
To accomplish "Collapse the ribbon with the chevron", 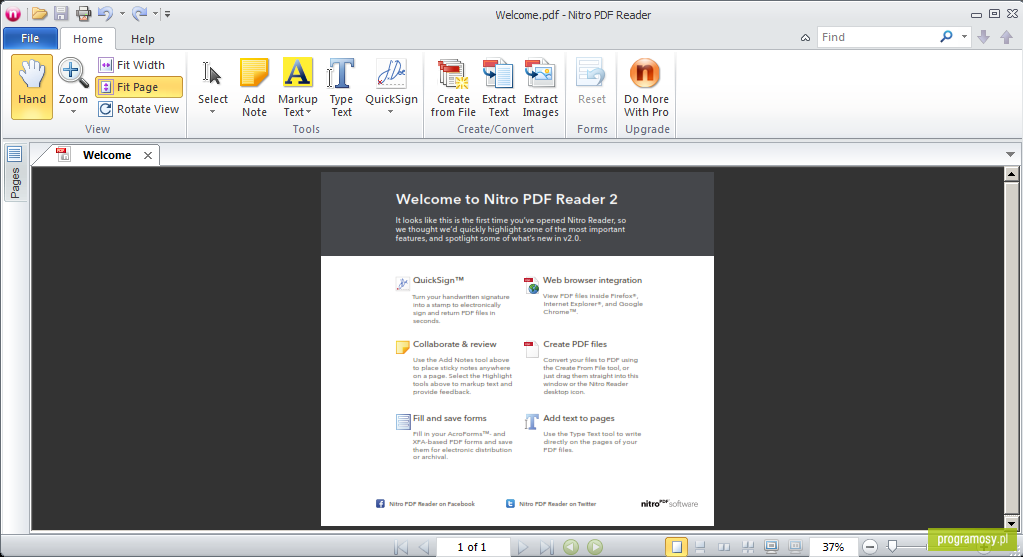I will click(x=806, y=38).
